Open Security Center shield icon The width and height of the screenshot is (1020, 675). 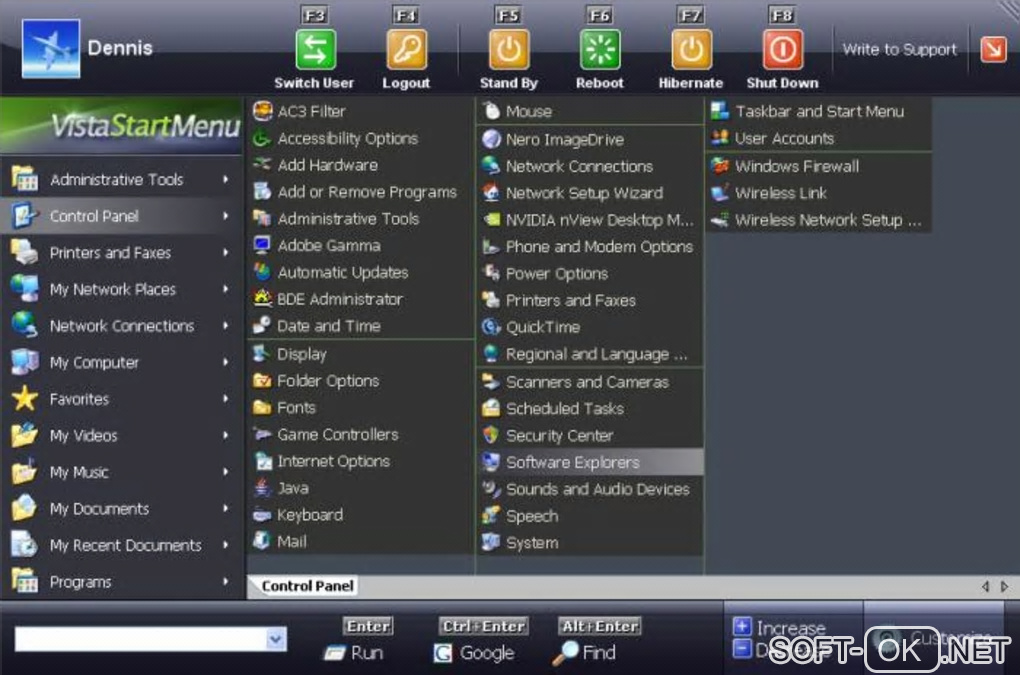[491, 435]
